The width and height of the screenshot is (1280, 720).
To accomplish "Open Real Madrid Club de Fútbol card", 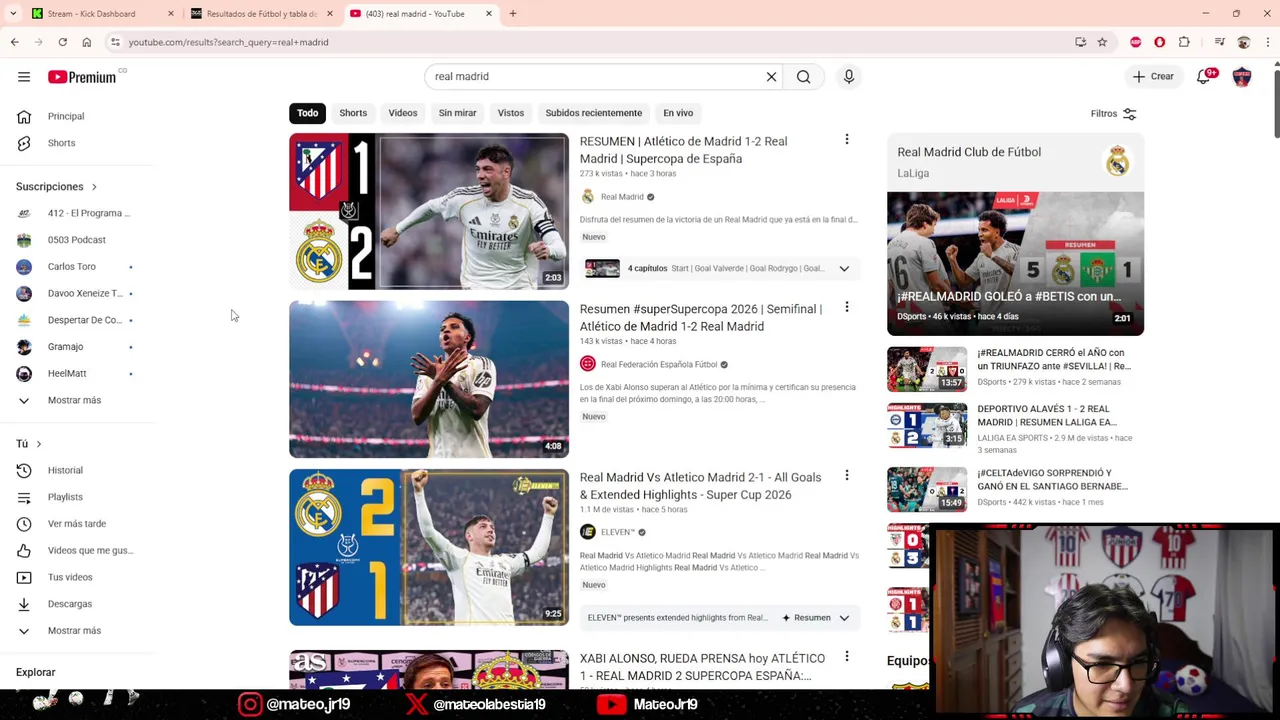I will (1015, 162).
